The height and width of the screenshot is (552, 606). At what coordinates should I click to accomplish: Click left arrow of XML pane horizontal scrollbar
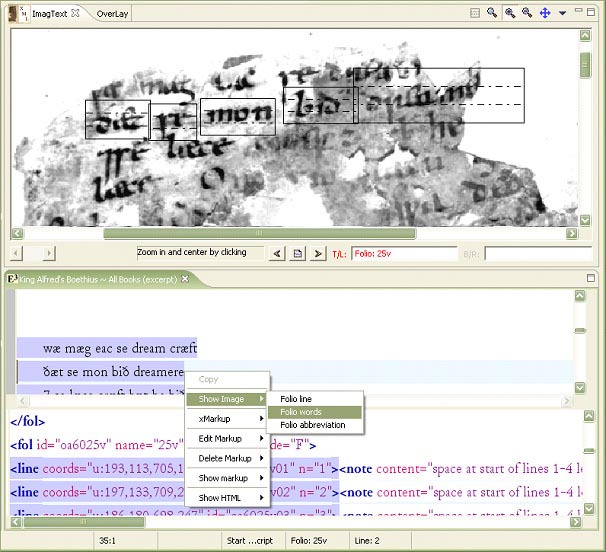click(x=16, y=522)
